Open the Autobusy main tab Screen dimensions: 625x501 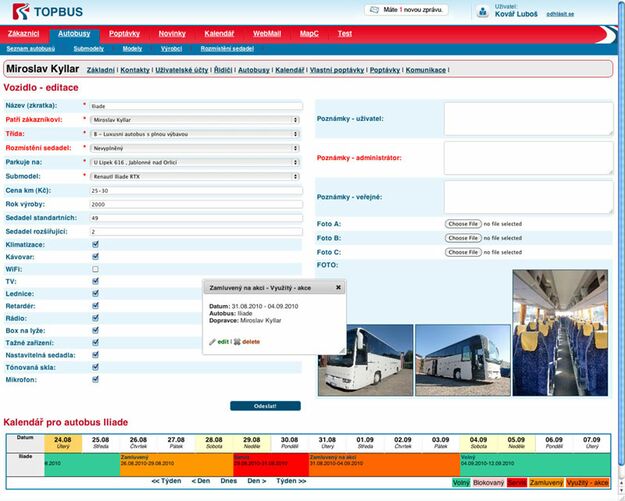74,34
